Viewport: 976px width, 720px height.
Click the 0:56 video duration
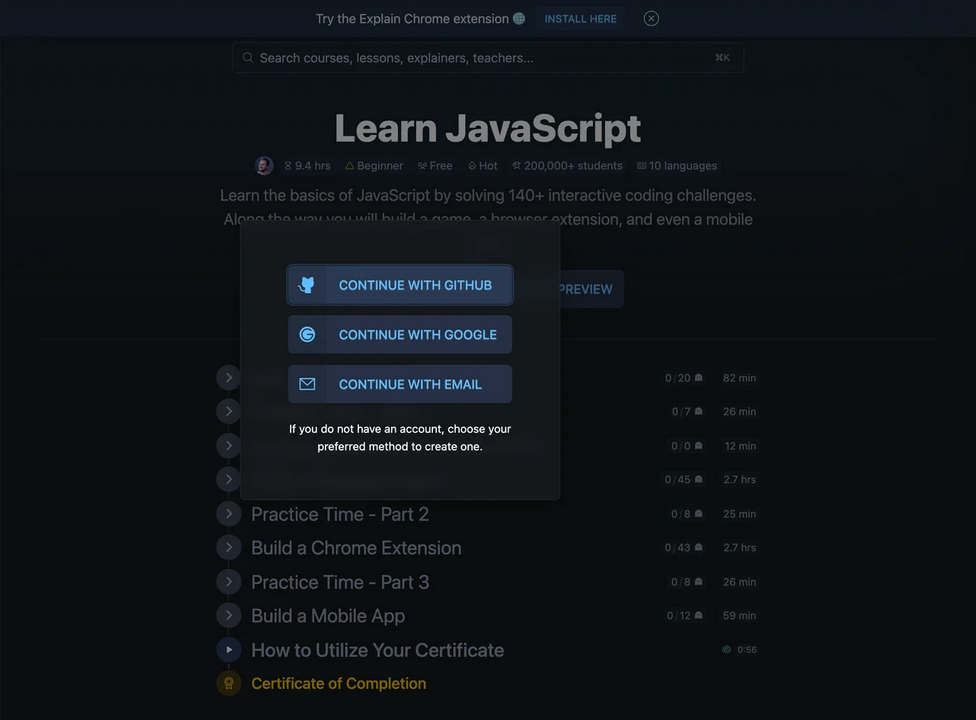click(747, 650)
